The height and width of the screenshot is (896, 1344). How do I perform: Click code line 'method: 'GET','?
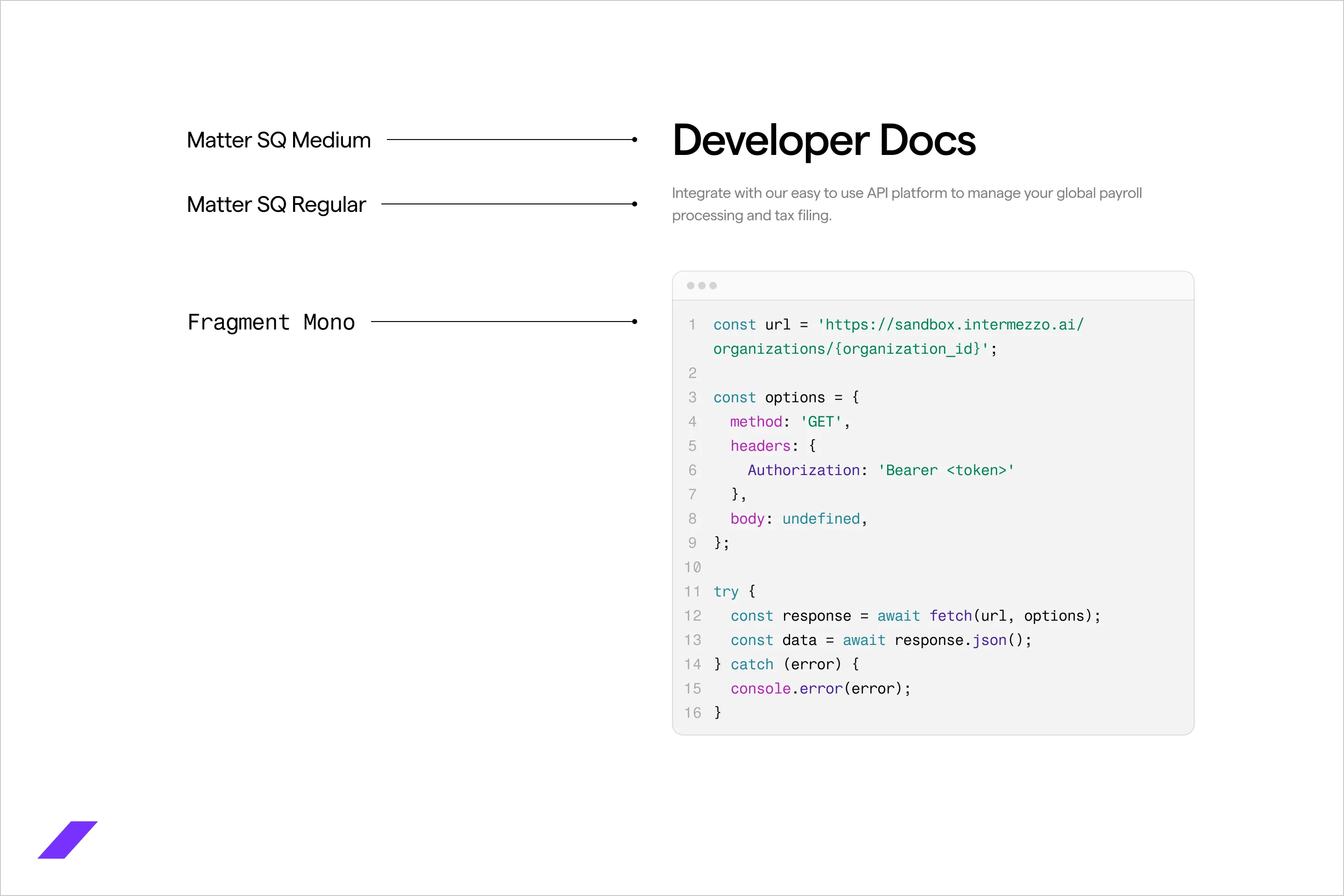(790, 422)
